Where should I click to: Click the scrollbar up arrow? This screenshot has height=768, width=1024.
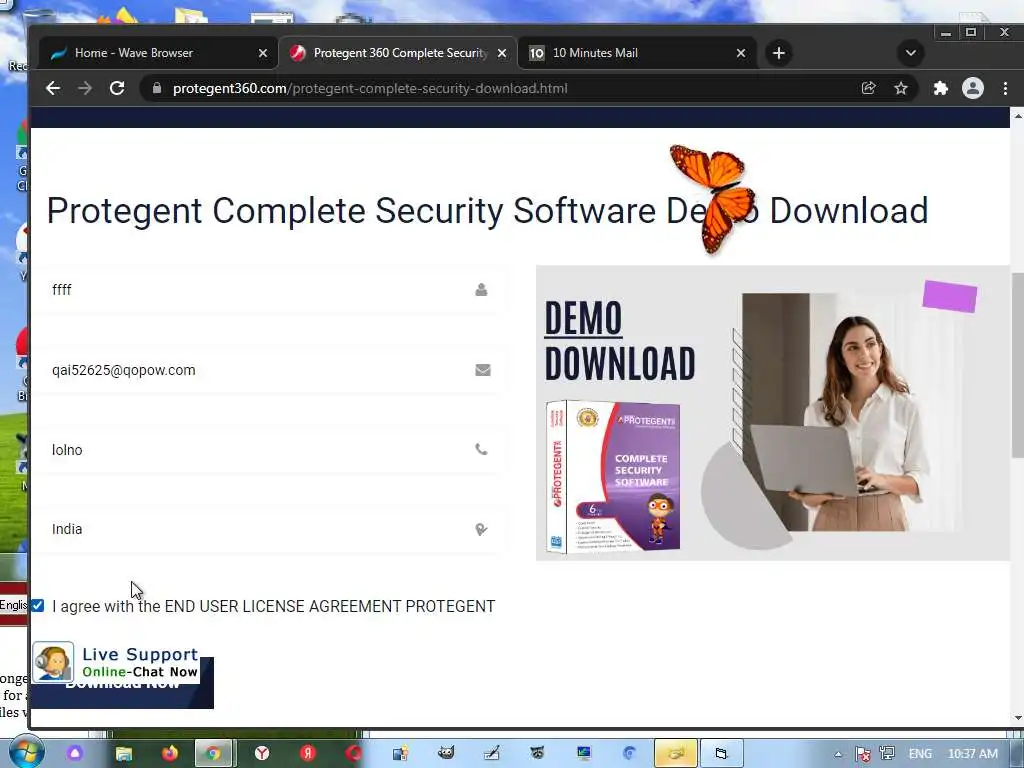coord(1017,116)
